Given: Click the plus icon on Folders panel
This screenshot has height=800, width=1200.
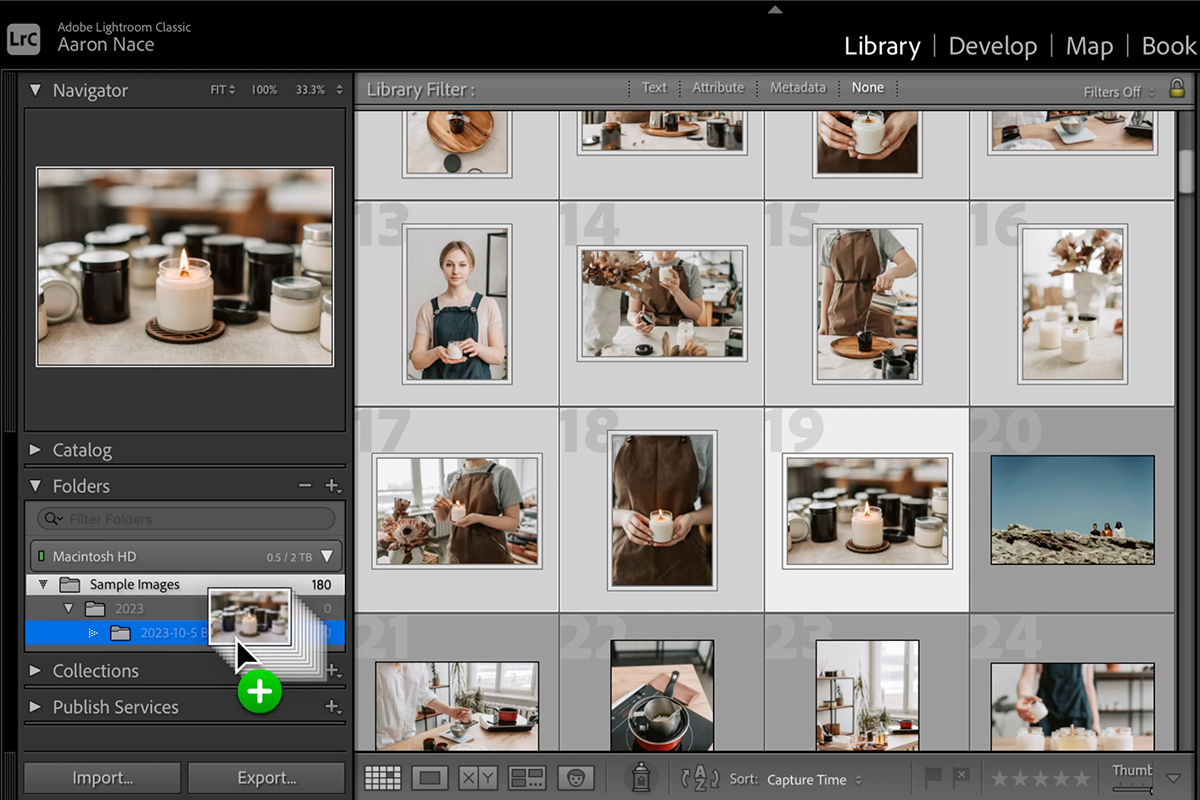Looking at the screenshot, I should click(x=332, y=486).
